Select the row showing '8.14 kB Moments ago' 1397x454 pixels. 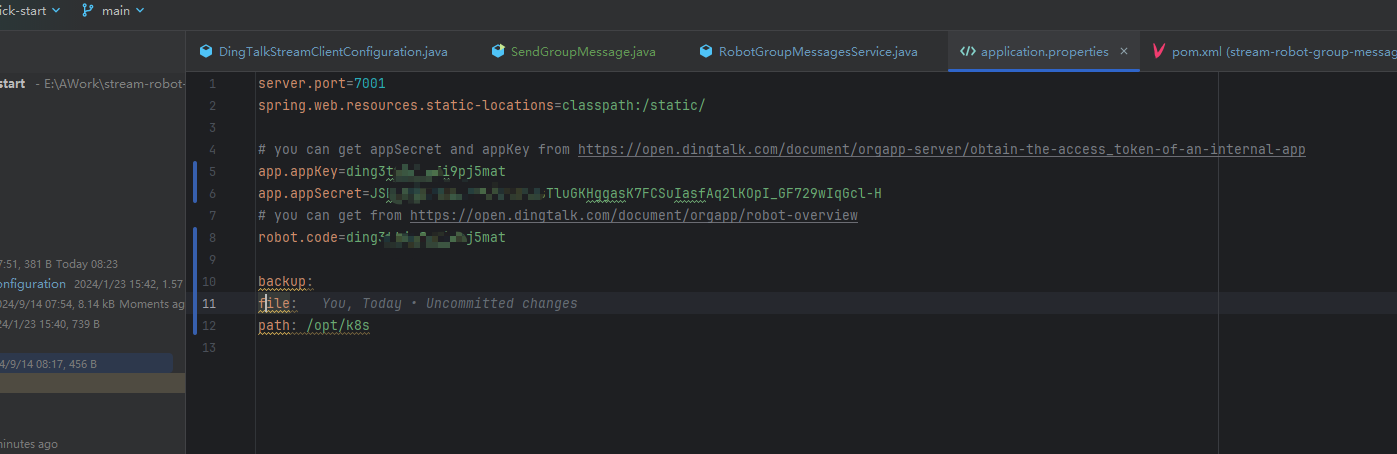point(92,304)
